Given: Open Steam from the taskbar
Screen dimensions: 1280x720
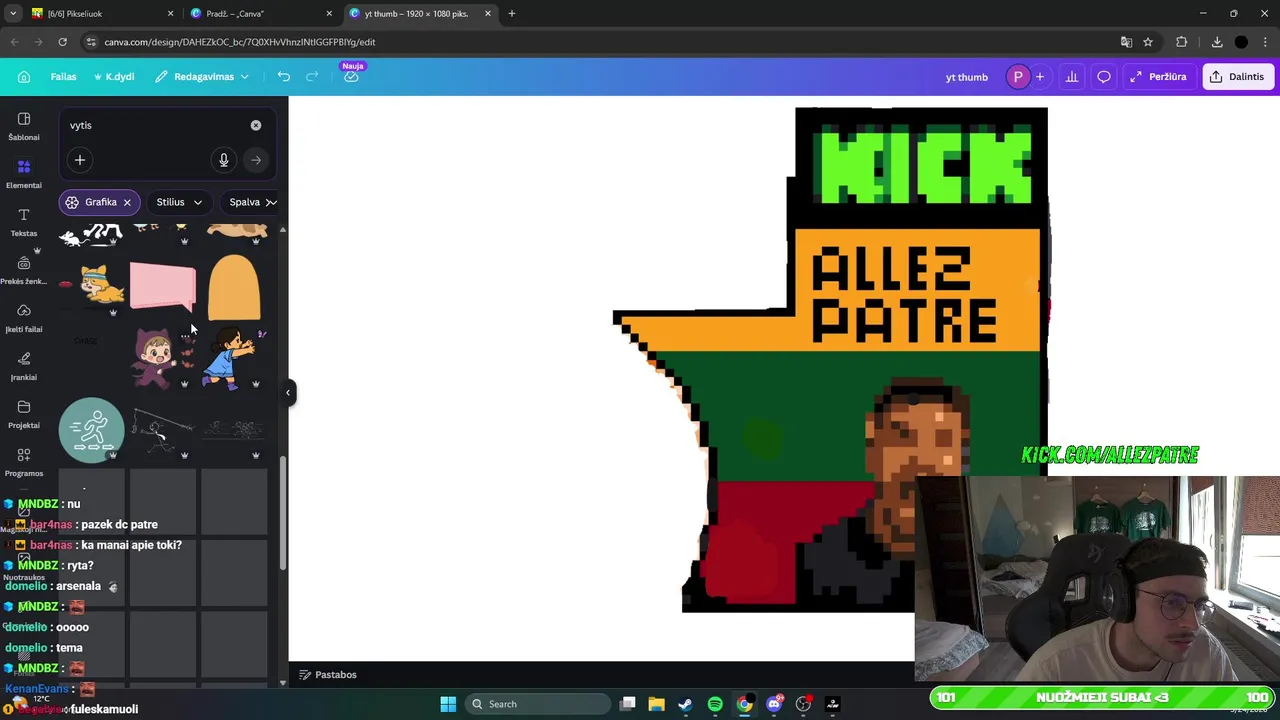Looking at the screenshot, I should coord(685,704).
